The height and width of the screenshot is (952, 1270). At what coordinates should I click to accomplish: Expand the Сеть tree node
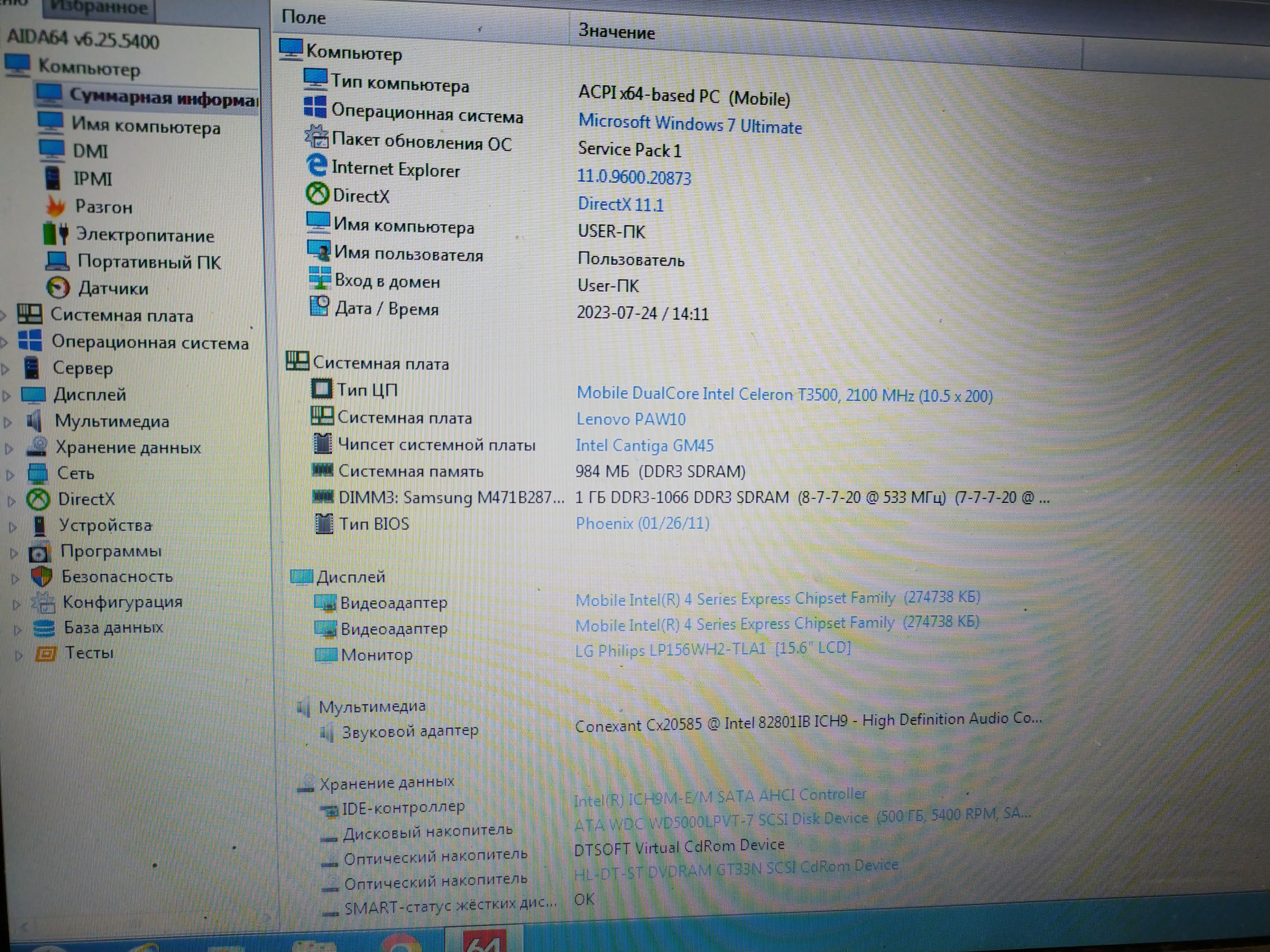coord(10,475)
